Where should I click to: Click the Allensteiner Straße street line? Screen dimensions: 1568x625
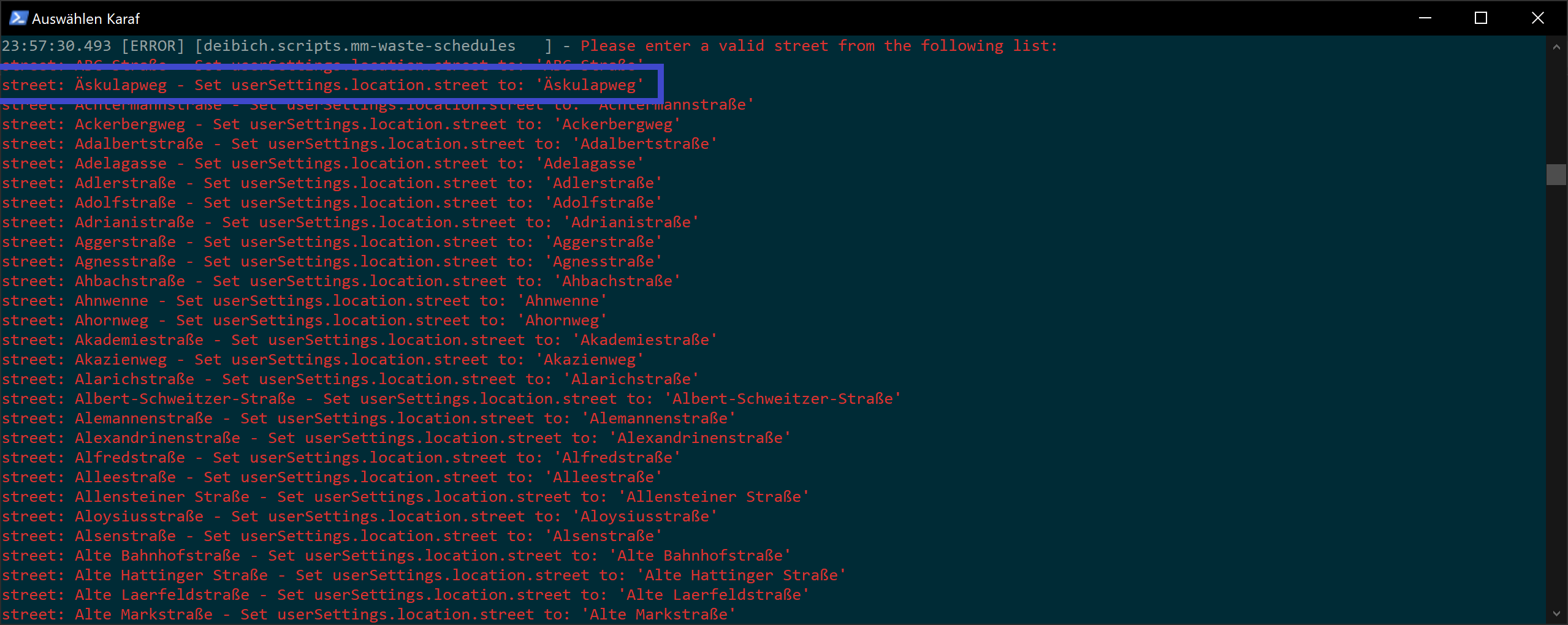pos(405,497)
